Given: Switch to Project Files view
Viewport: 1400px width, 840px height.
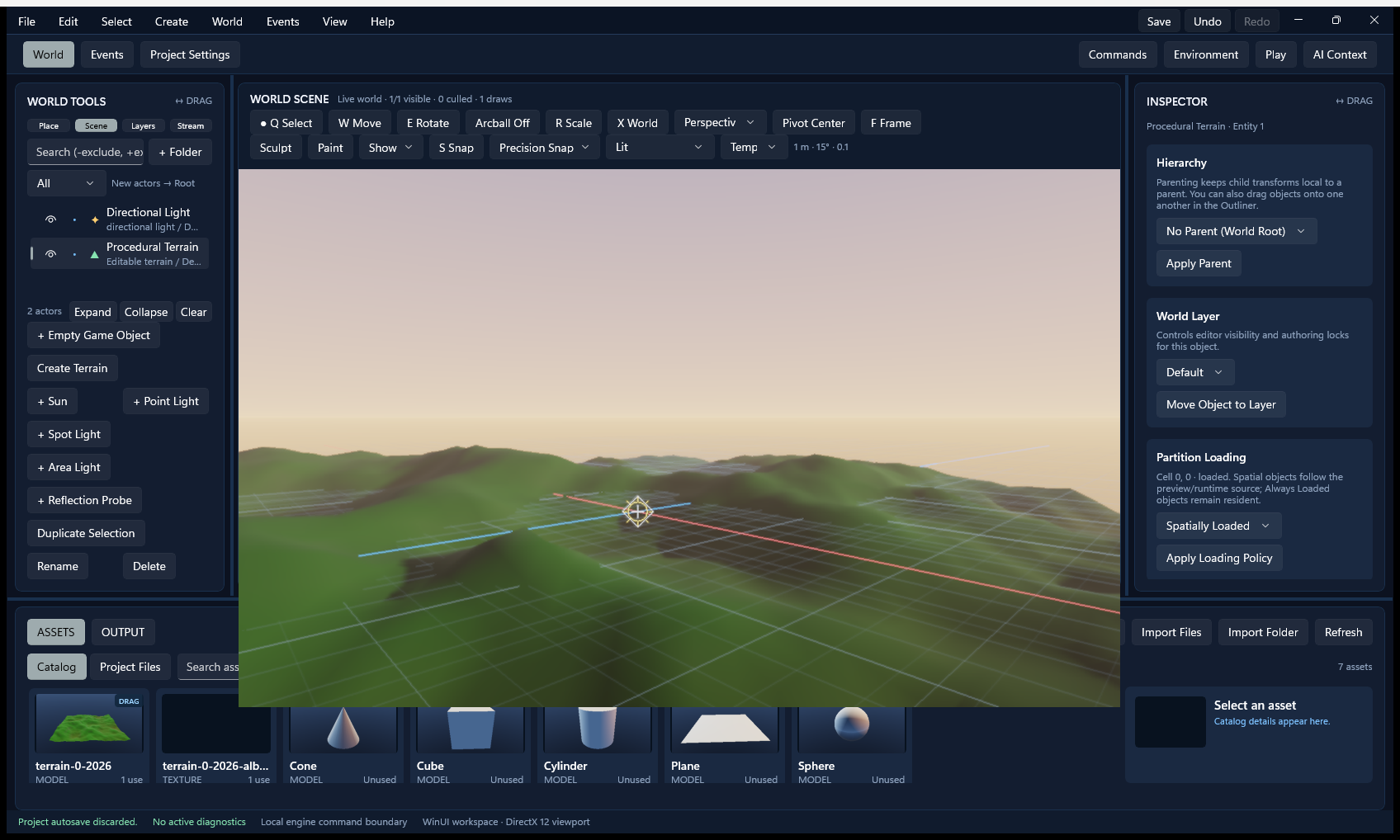Looking at the screenshot, I should pyautogui.click(x=130, y=667).
